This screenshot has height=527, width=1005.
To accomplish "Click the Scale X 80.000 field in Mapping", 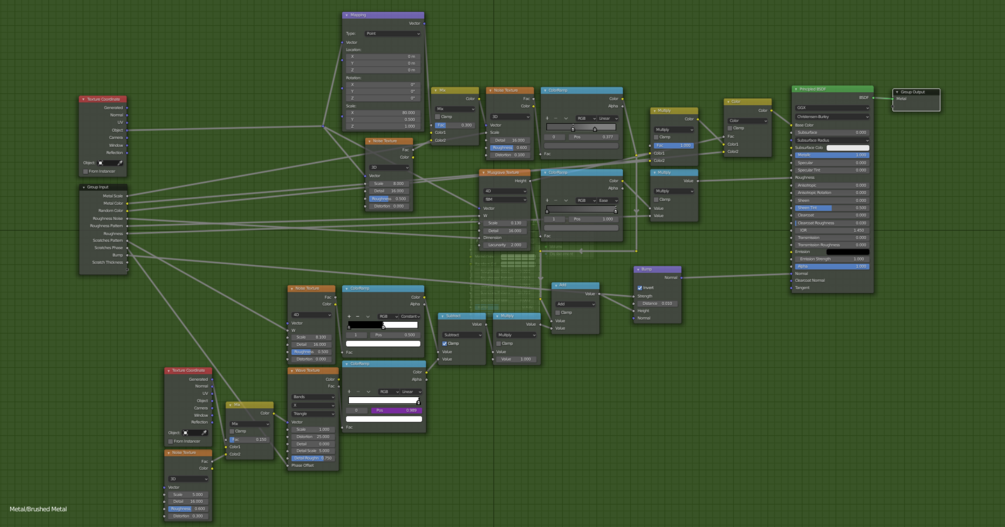I will click(x=383, y=112).
